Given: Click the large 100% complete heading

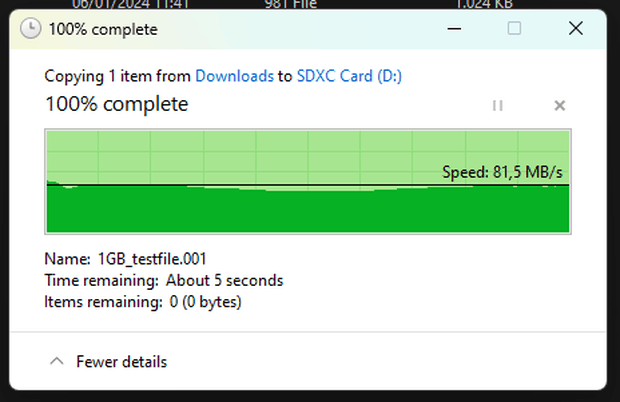Looking at the screenshot, I should pos(117,104).
